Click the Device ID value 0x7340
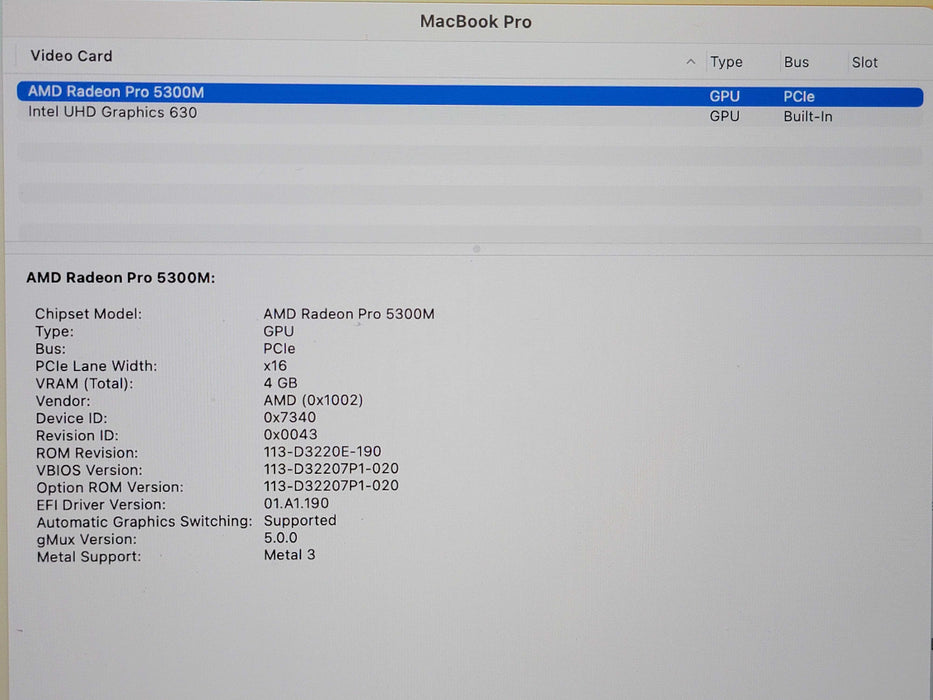The width and height of the screenshot is (933, 700). [x=289, y=417]
